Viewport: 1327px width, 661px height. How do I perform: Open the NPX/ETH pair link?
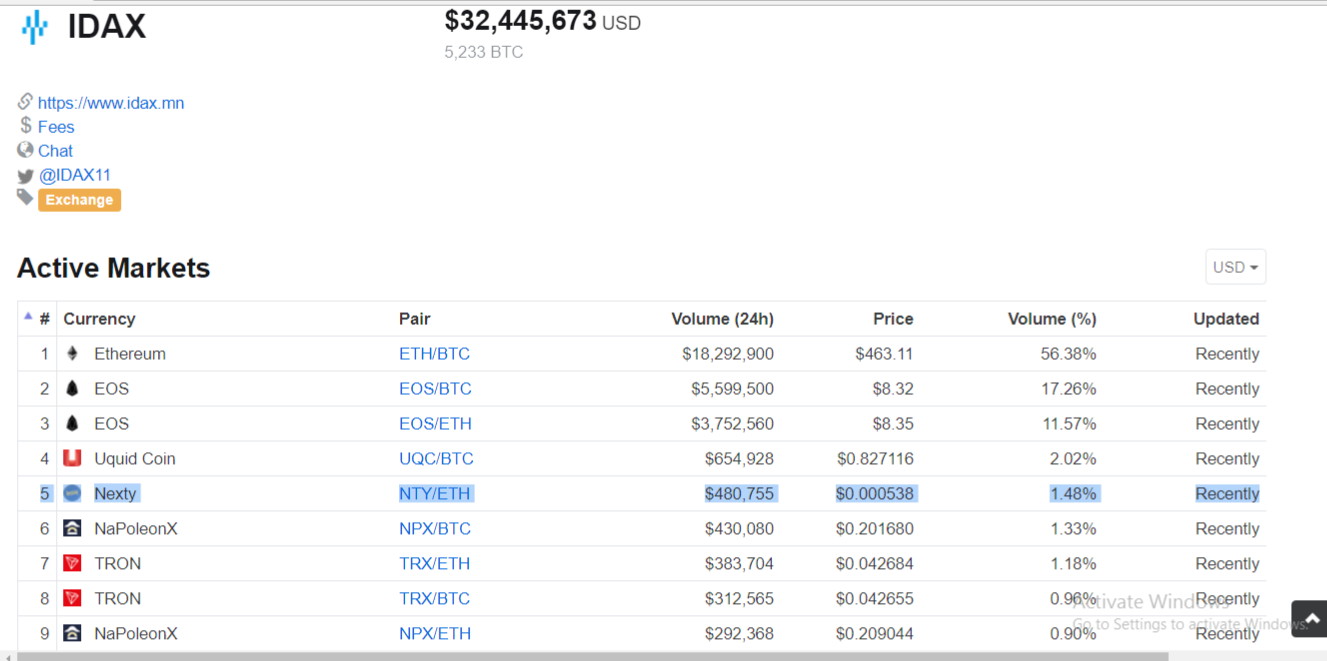(435, 634)
